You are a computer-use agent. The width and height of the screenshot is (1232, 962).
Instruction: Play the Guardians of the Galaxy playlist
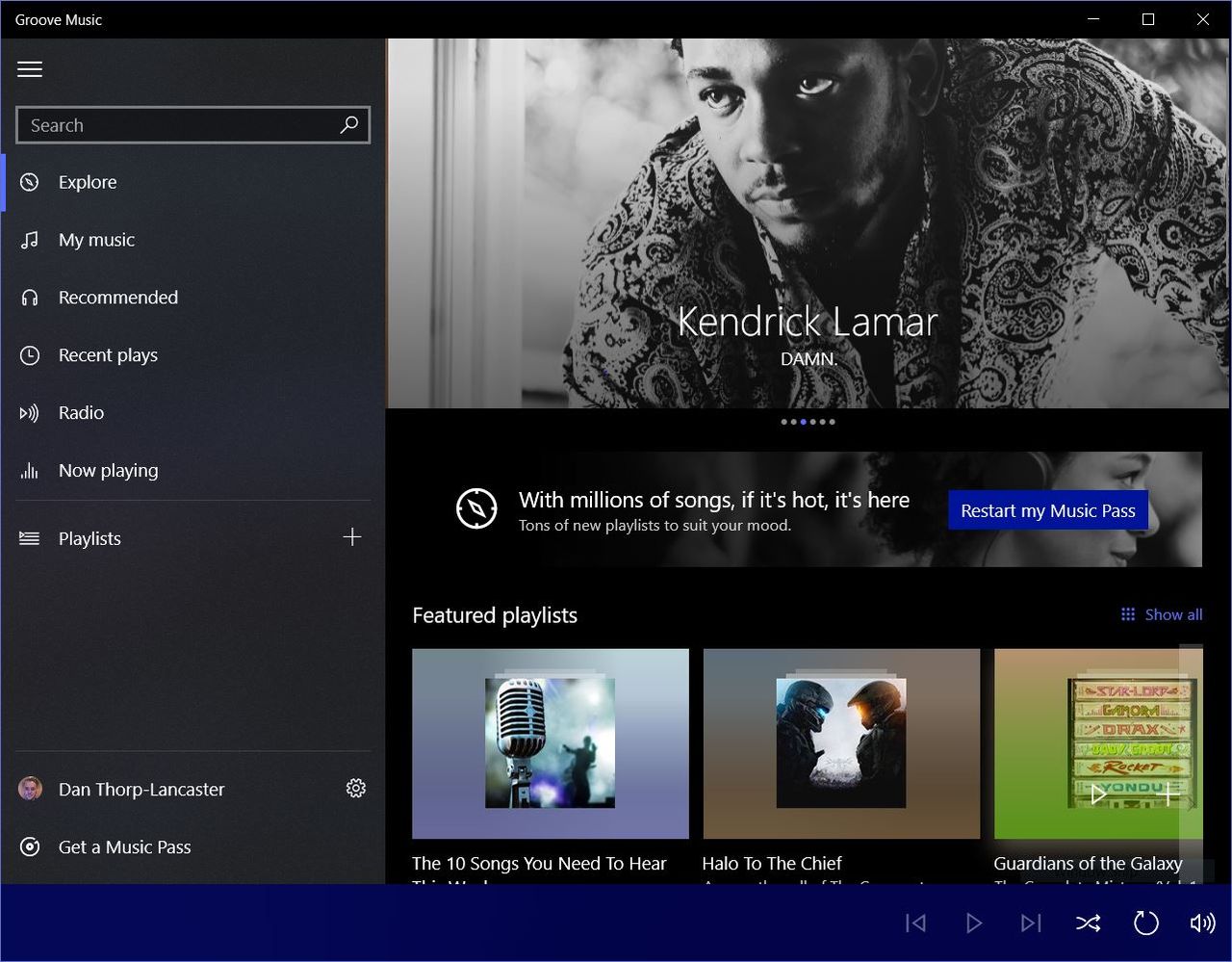[1098, 794]
